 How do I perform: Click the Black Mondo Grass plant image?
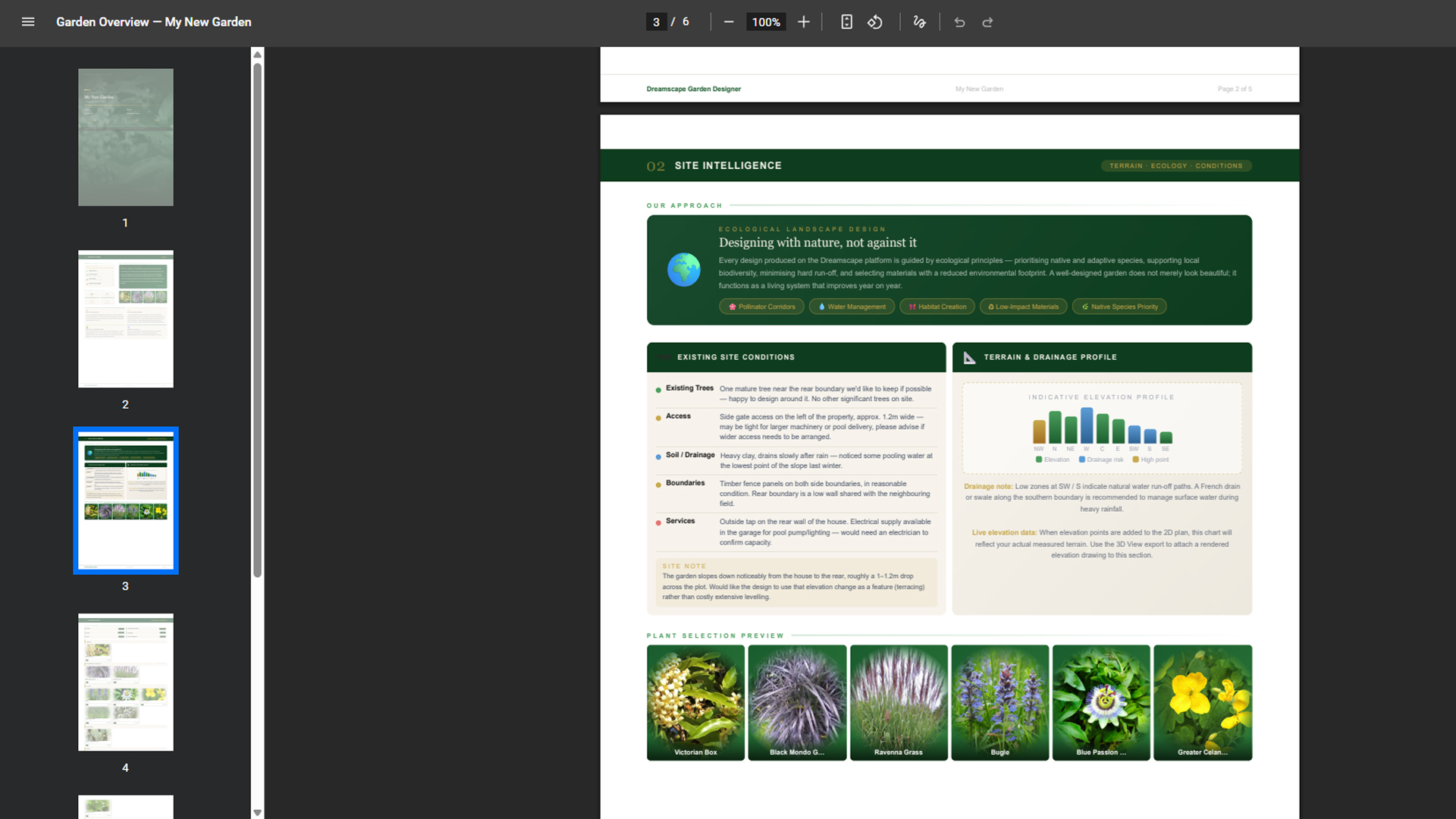coord(797,702)
